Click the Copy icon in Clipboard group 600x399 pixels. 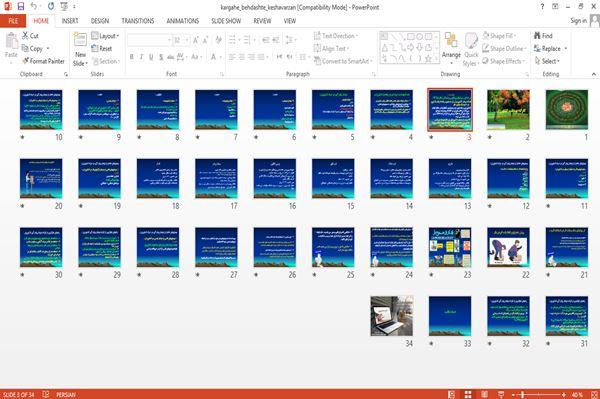25,48
